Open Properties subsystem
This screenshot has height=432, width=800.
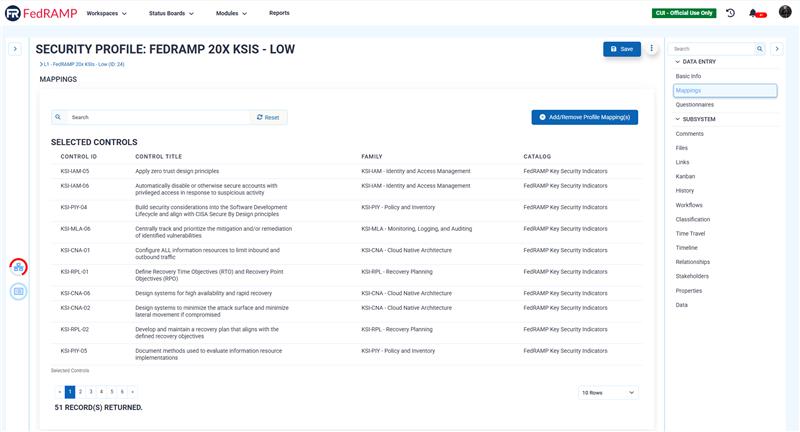689,291
